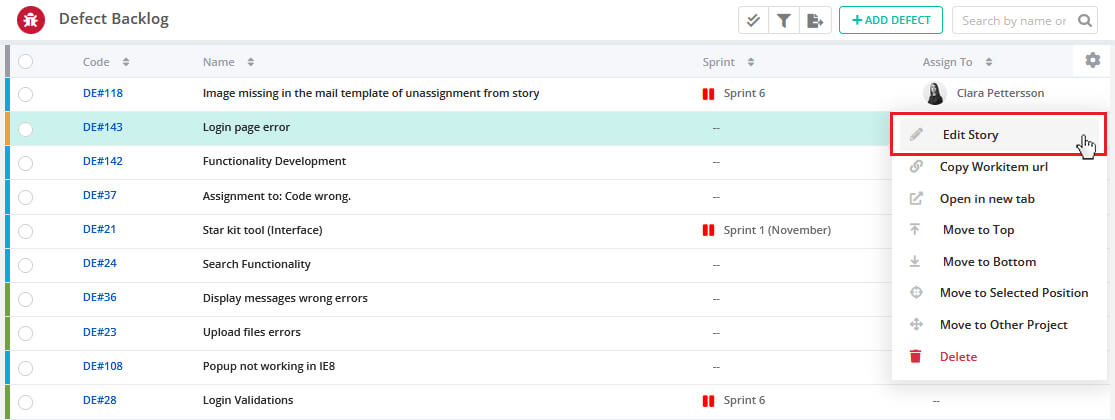This screenshot has height=420, width=1115.
Task: Click the Sprint 6 red status icon for DE#118
Action: pos(708,93)
